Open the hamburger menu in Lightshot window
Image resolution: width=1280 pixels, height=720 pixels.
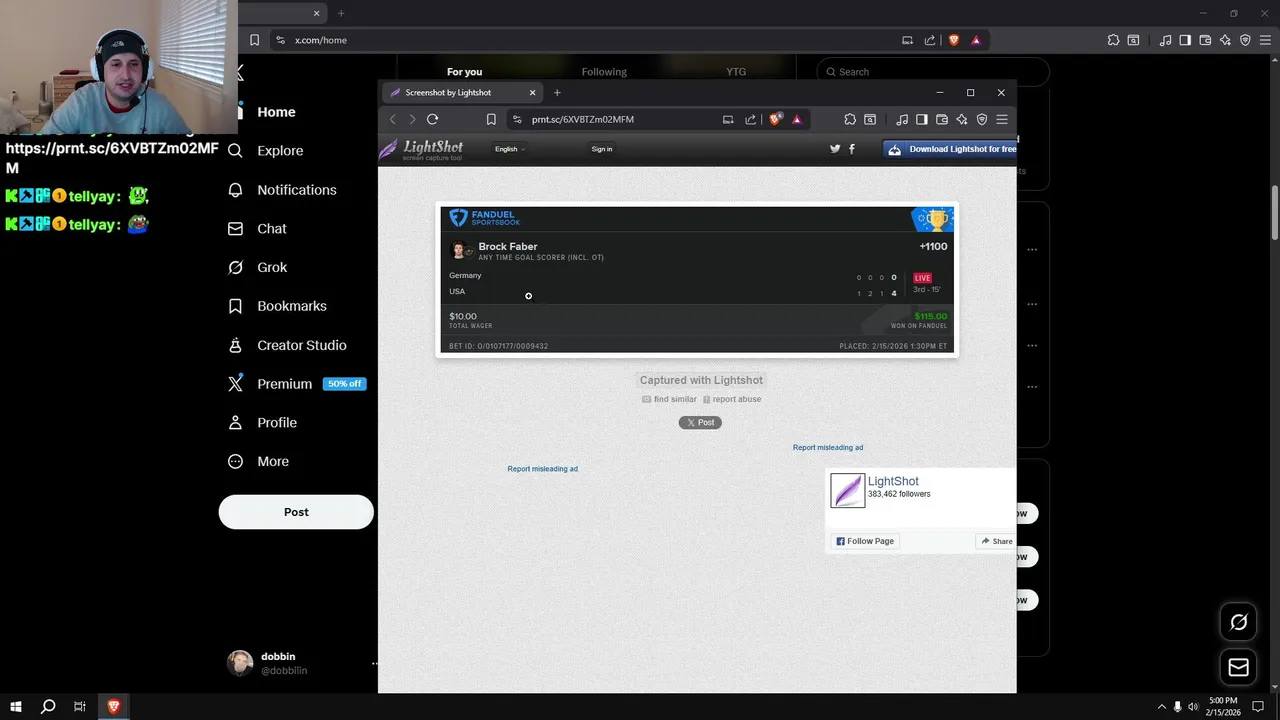pos(1002,119)
